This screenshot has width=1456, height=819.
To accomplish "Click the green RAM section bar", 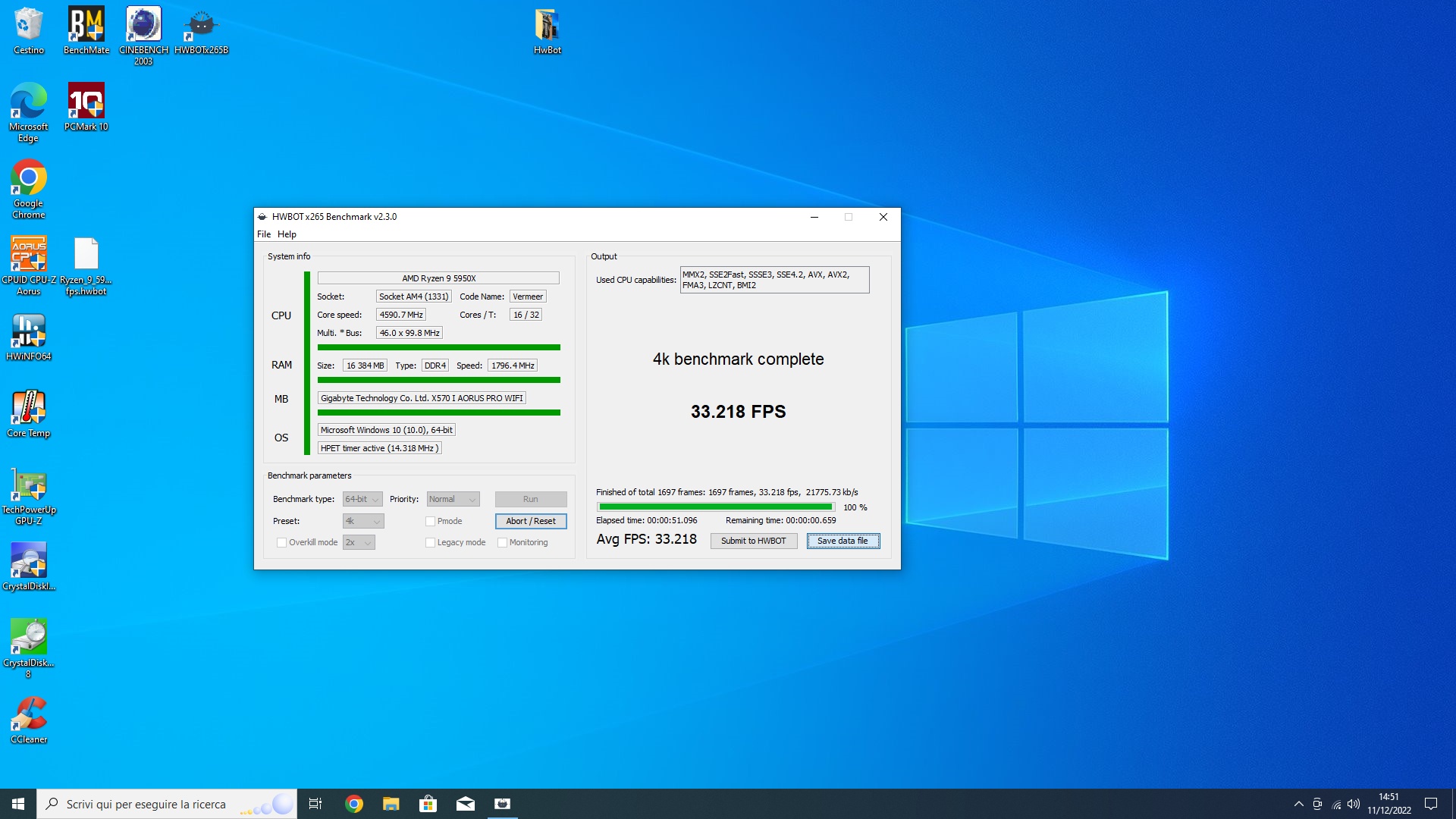I will [438, 380].
